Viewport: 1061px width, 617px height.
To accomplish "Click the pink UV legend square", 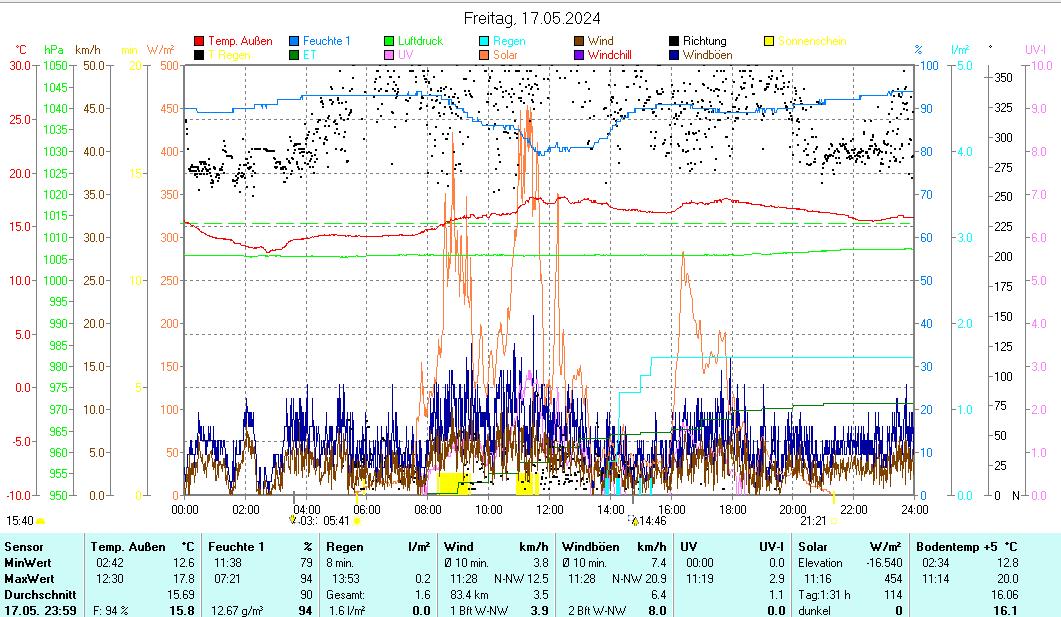I will pos(389,56).
